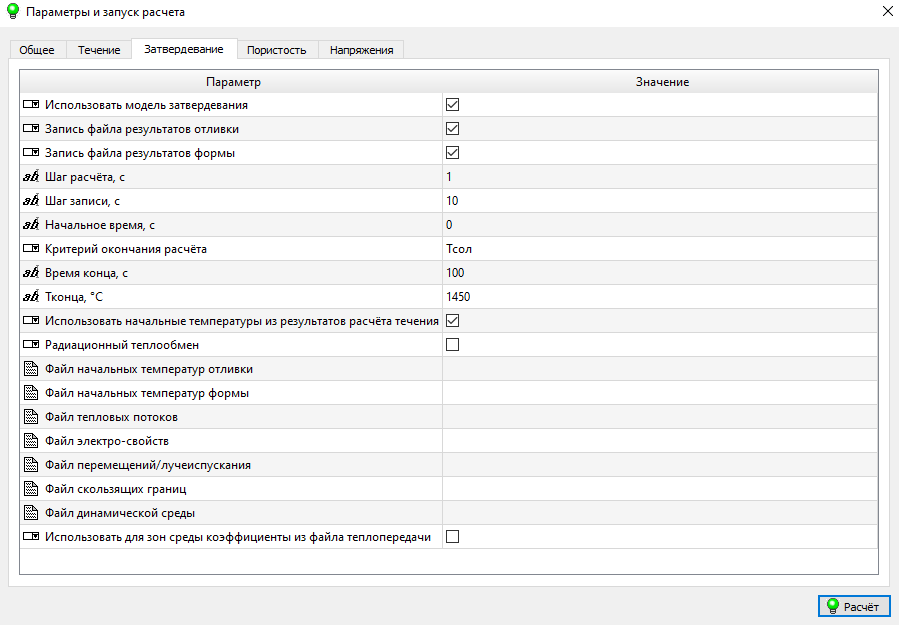Click file icon beside Файл тепловых потоков

(x=30, y=417)
